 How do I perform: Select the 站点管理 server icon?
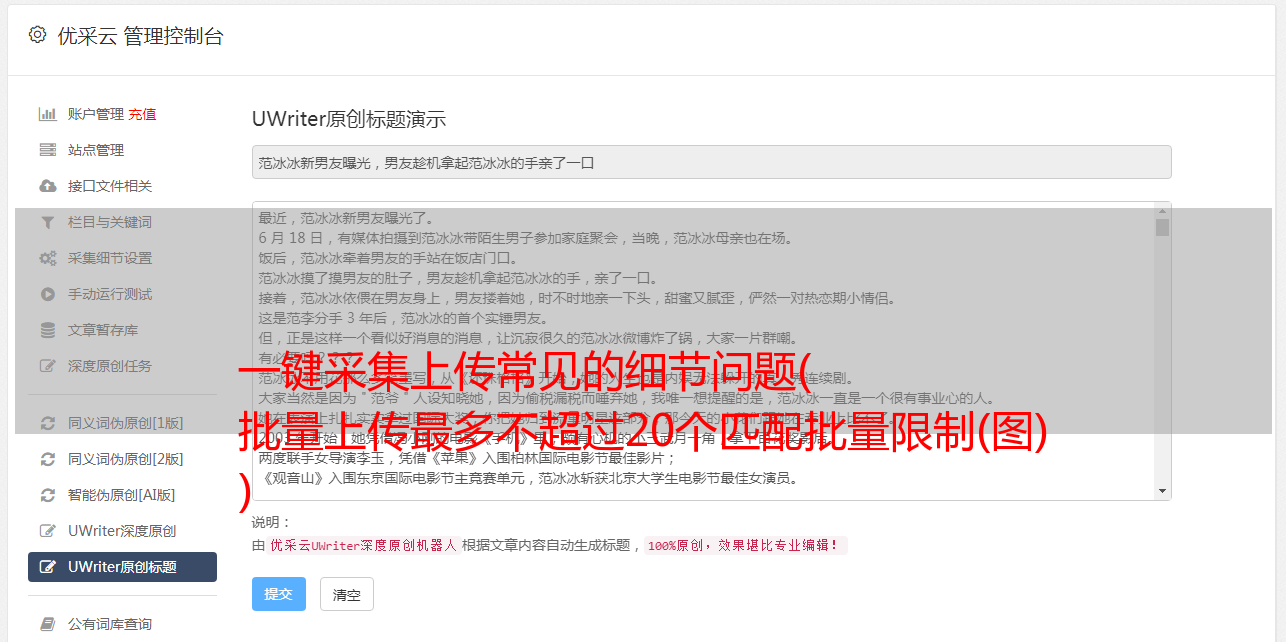tap(47, 150)
